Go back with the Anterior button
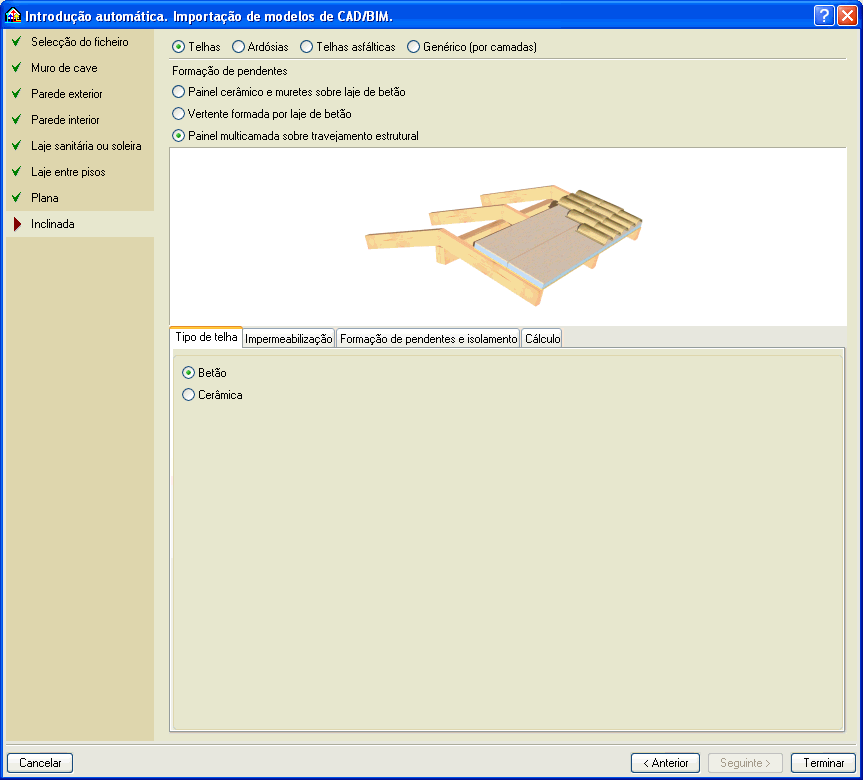 [x=665, y=763]
